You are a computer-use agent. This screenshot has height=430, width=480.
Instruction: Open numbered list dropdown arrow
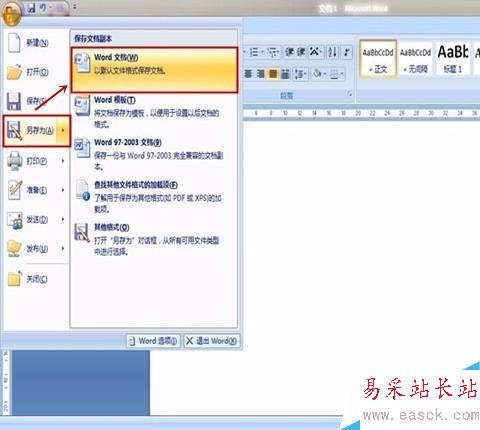tap(262, 52)
